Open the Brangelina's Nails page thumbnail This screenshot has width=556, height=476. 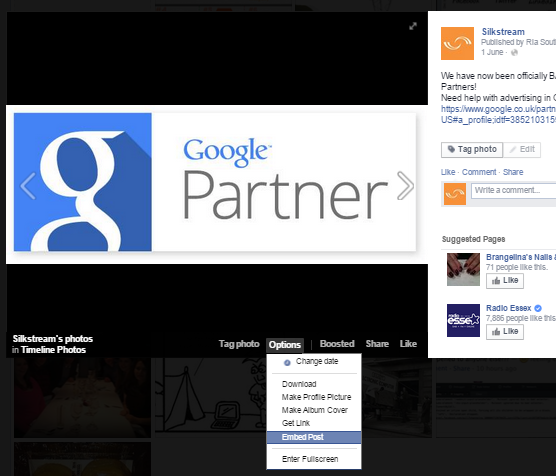[463, 269]
